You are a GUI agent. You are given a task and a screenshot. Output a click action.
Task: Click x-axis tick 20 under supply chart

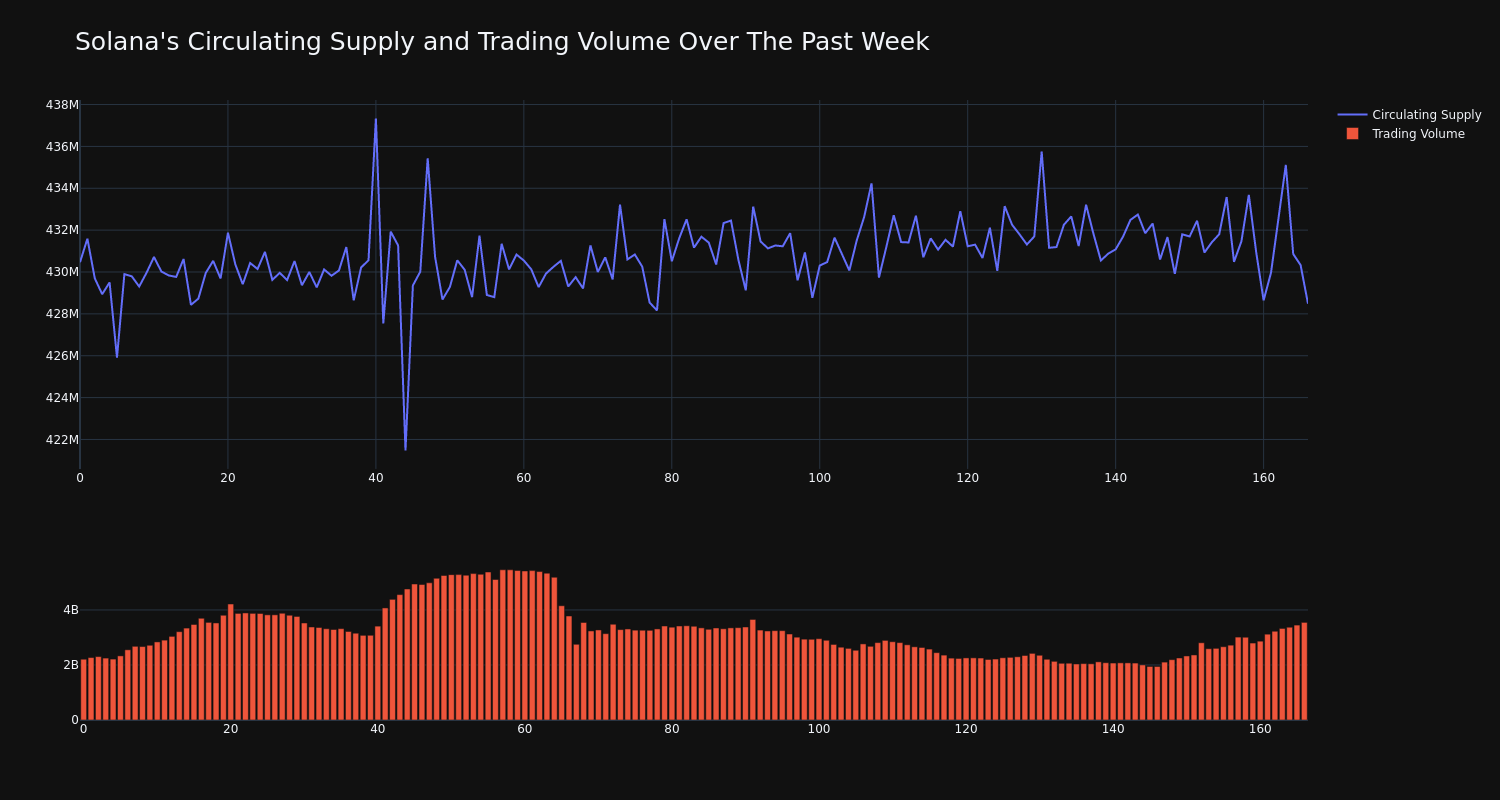pyautogui.click(x=228, y=478)
